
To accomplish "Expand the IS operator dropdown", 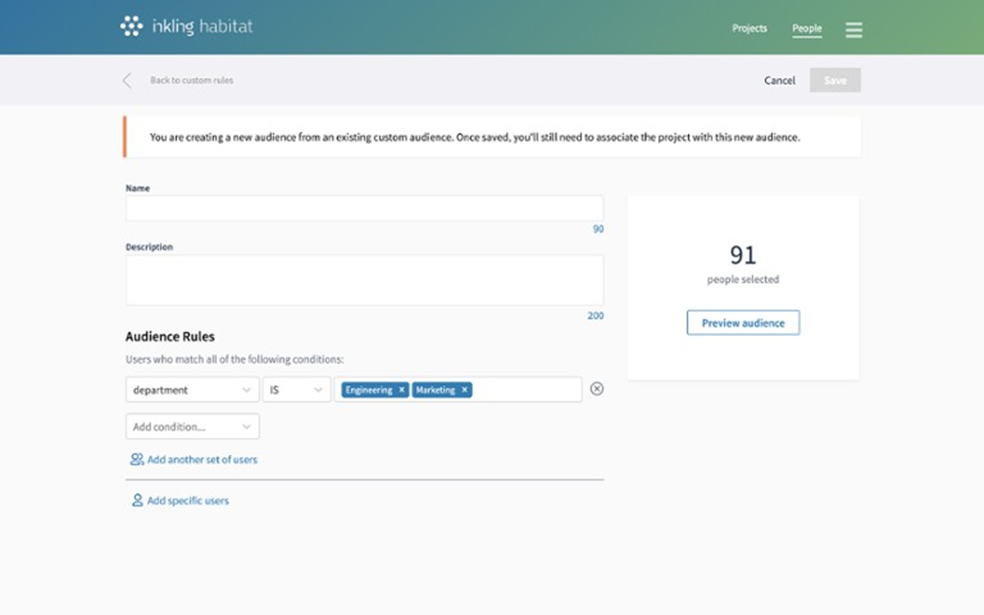I will pyautogui.click(x=296, y=390).
